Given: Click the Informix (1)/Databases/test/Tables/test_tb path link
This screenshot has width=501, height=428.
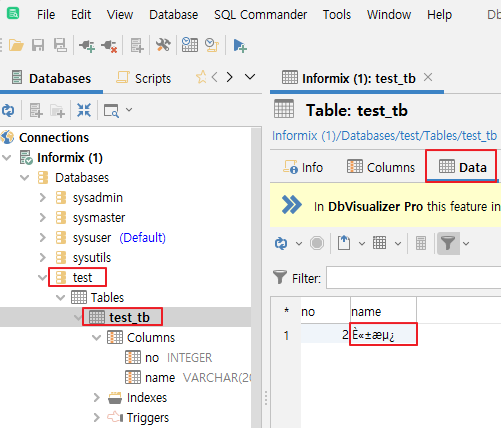Looking at the screenshot, I should click(x=384, y=136).
